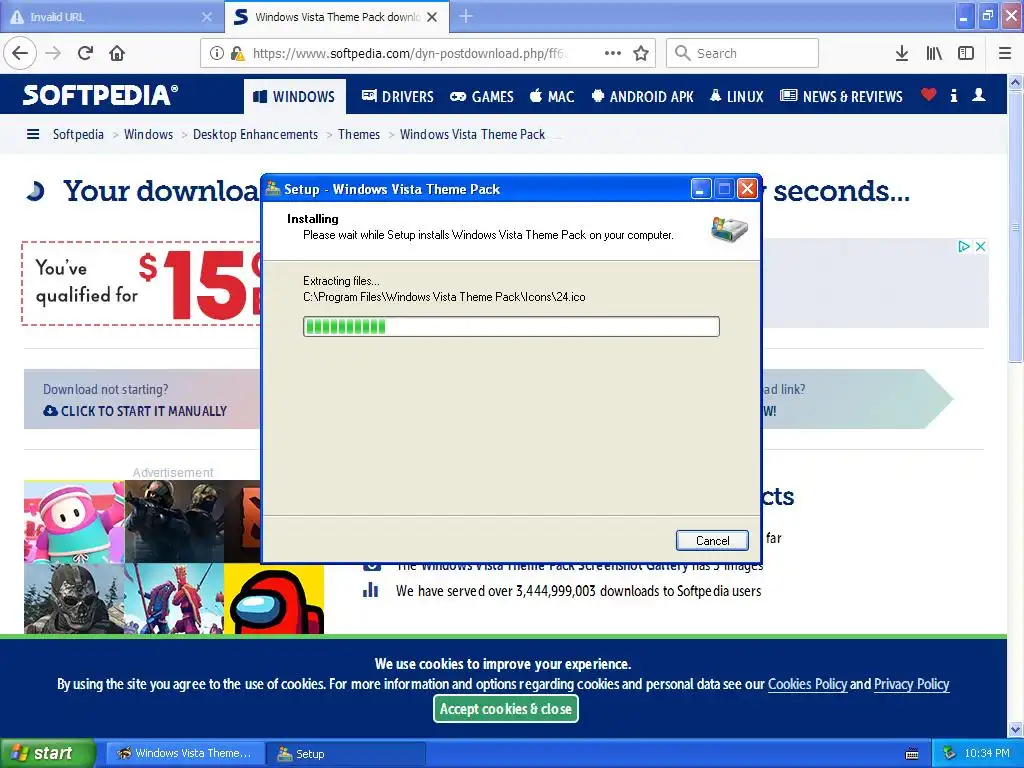Click the keyboard icon in system tray
1024x768 pixels.
[912, 754]
